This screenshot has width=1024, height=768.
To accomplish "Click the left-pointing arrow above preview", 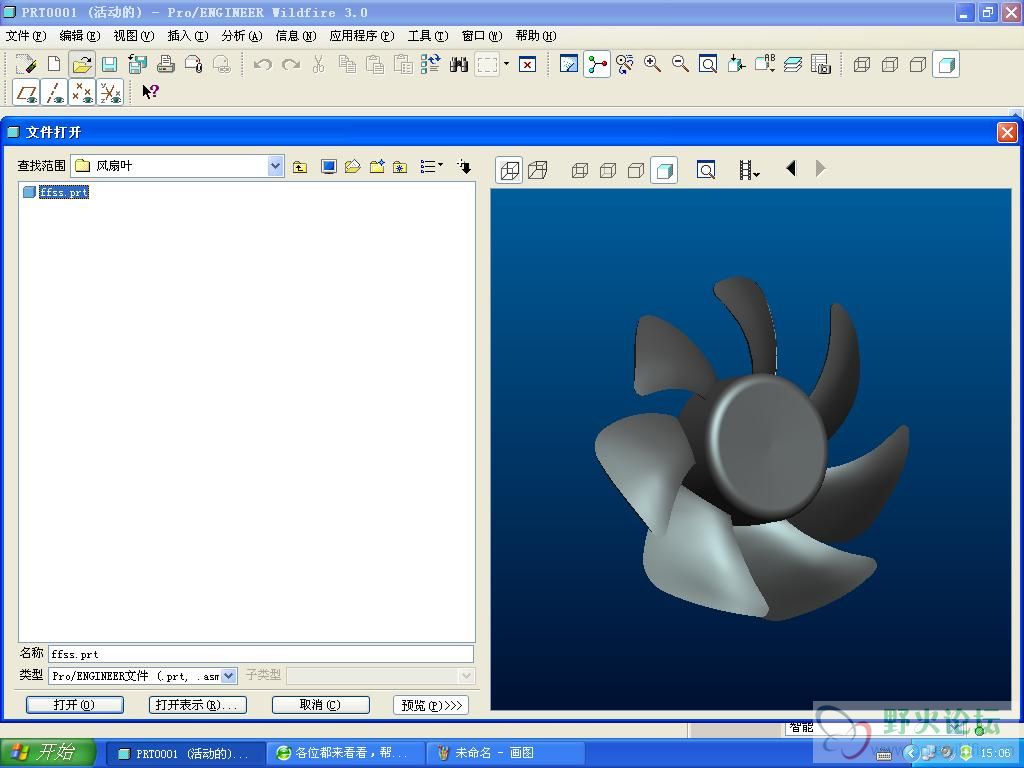I will point(791,168).
